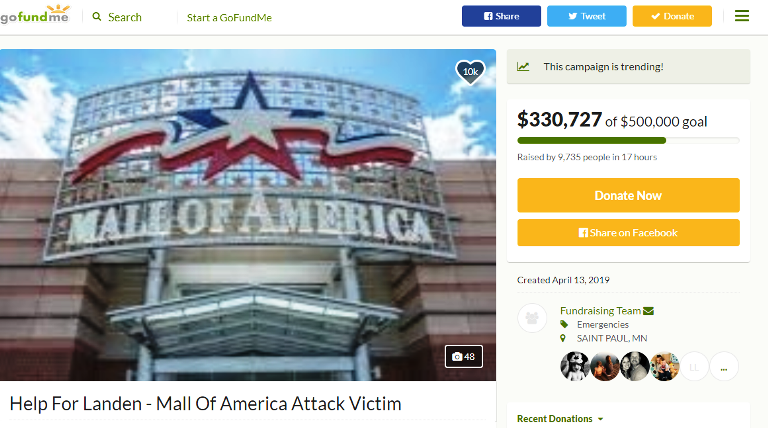This screenshot has height=428, width=768.
Task: Click Start a GoFundMe link
Action: 229,18
